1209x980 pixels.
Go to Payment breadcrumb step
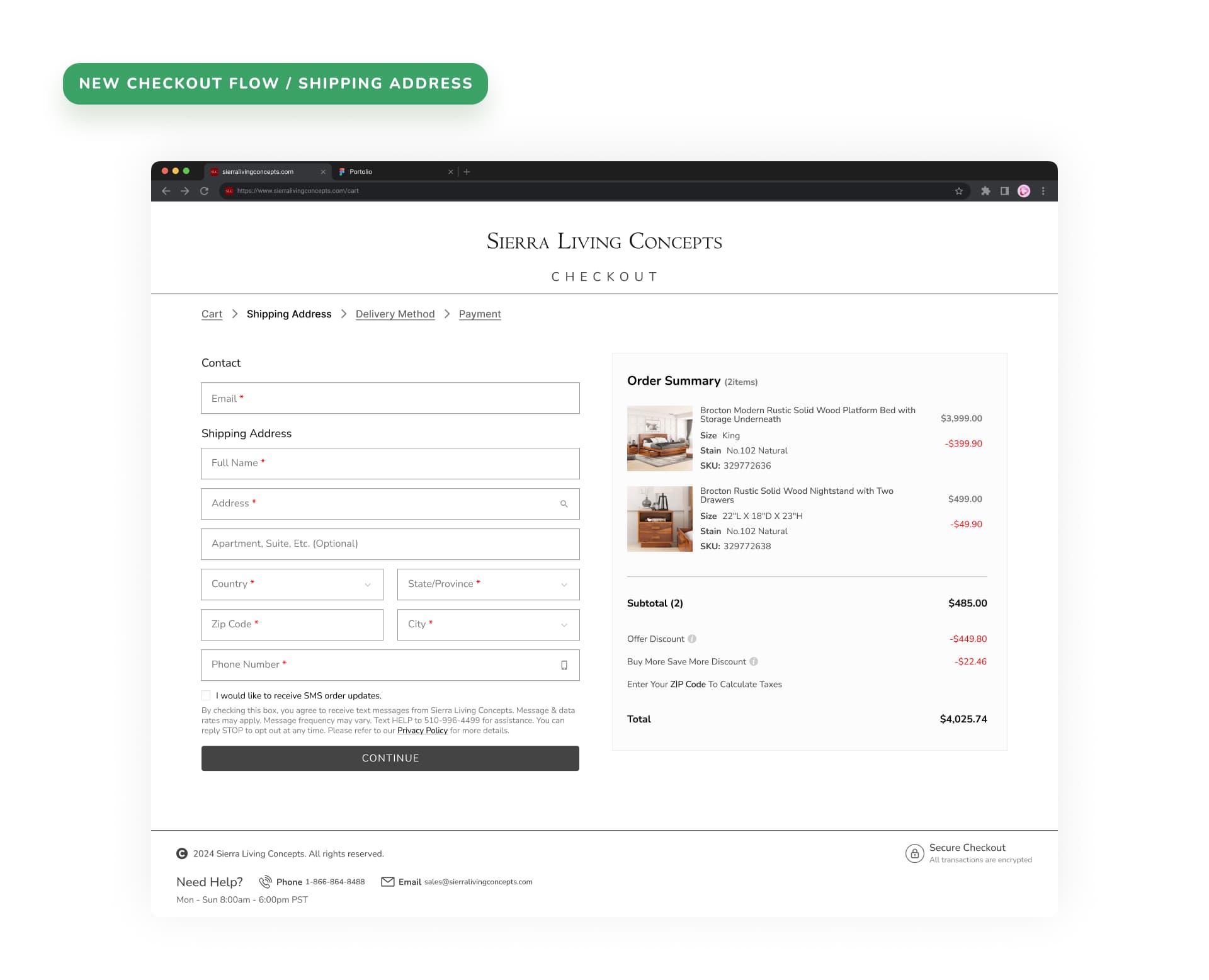[x=480, y=314]
